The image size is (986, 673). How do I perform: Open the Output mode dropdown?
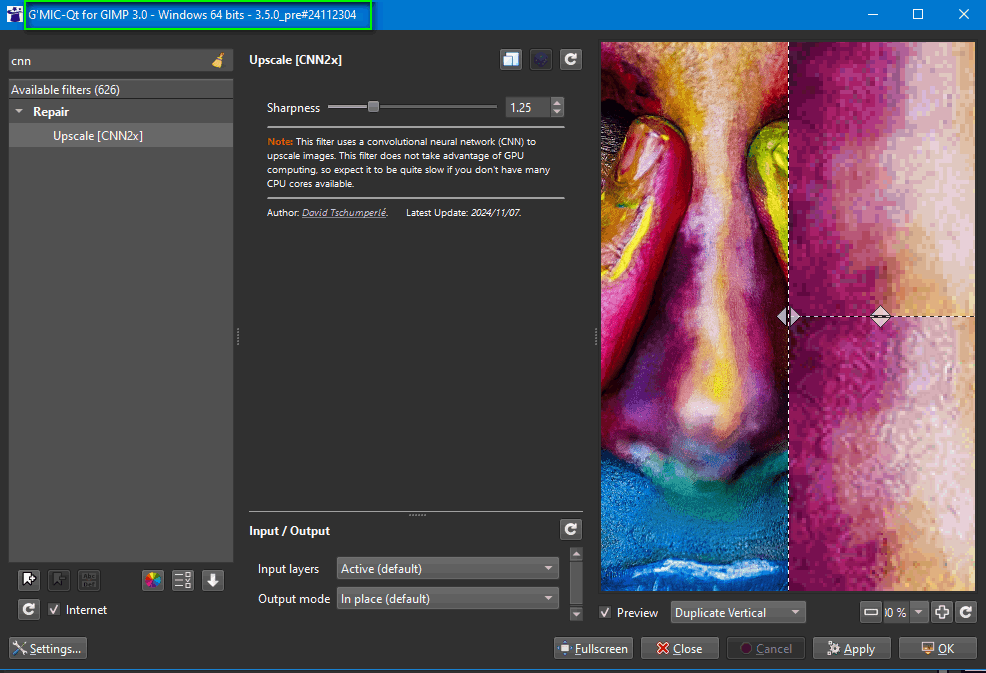click(x=448, y=599)
